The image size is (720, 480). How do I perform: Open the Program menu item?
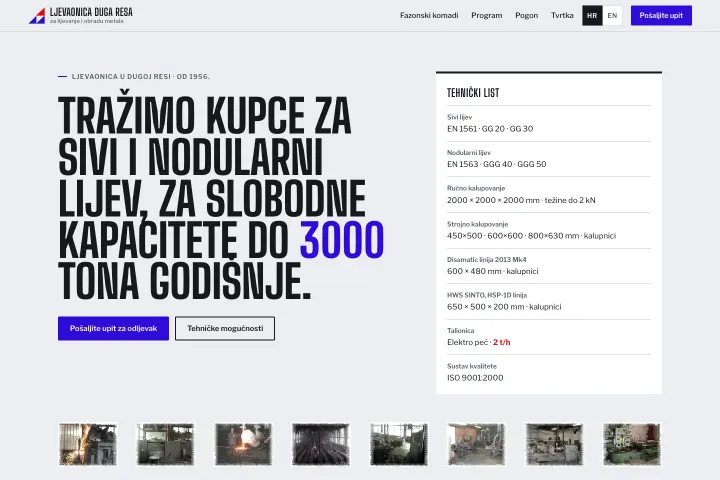pyautogui.click(x=486, y=15)
